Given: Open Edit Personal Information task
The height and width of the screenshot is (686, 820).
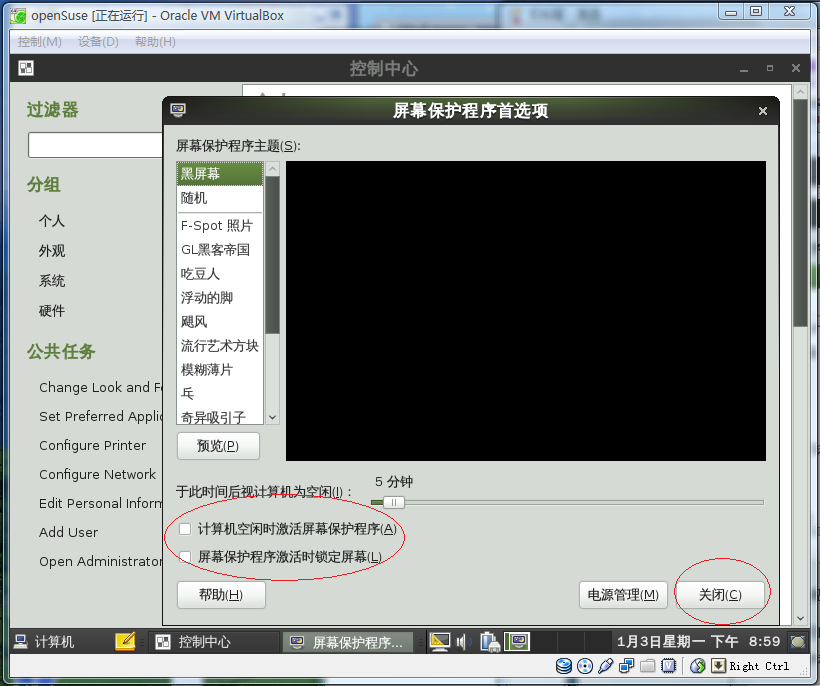Looking at the screenshot, I should point(100,504).
